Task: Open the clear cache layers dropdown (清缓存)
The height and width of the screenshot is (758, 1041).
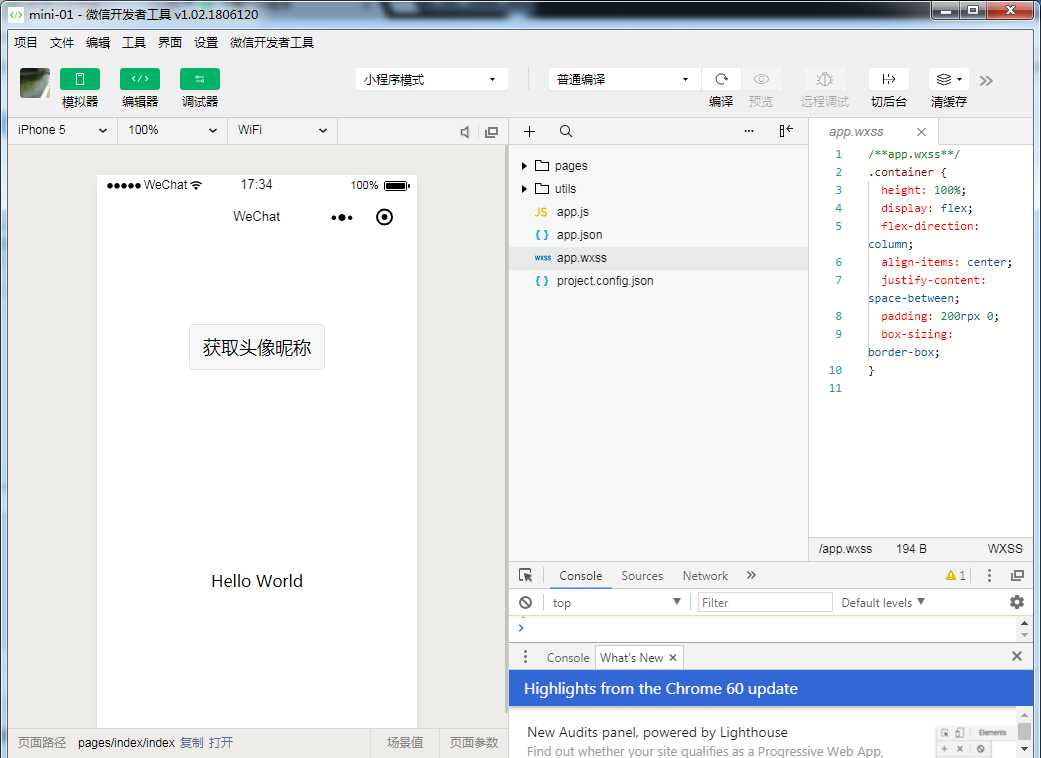Action: tap(949, 79)
